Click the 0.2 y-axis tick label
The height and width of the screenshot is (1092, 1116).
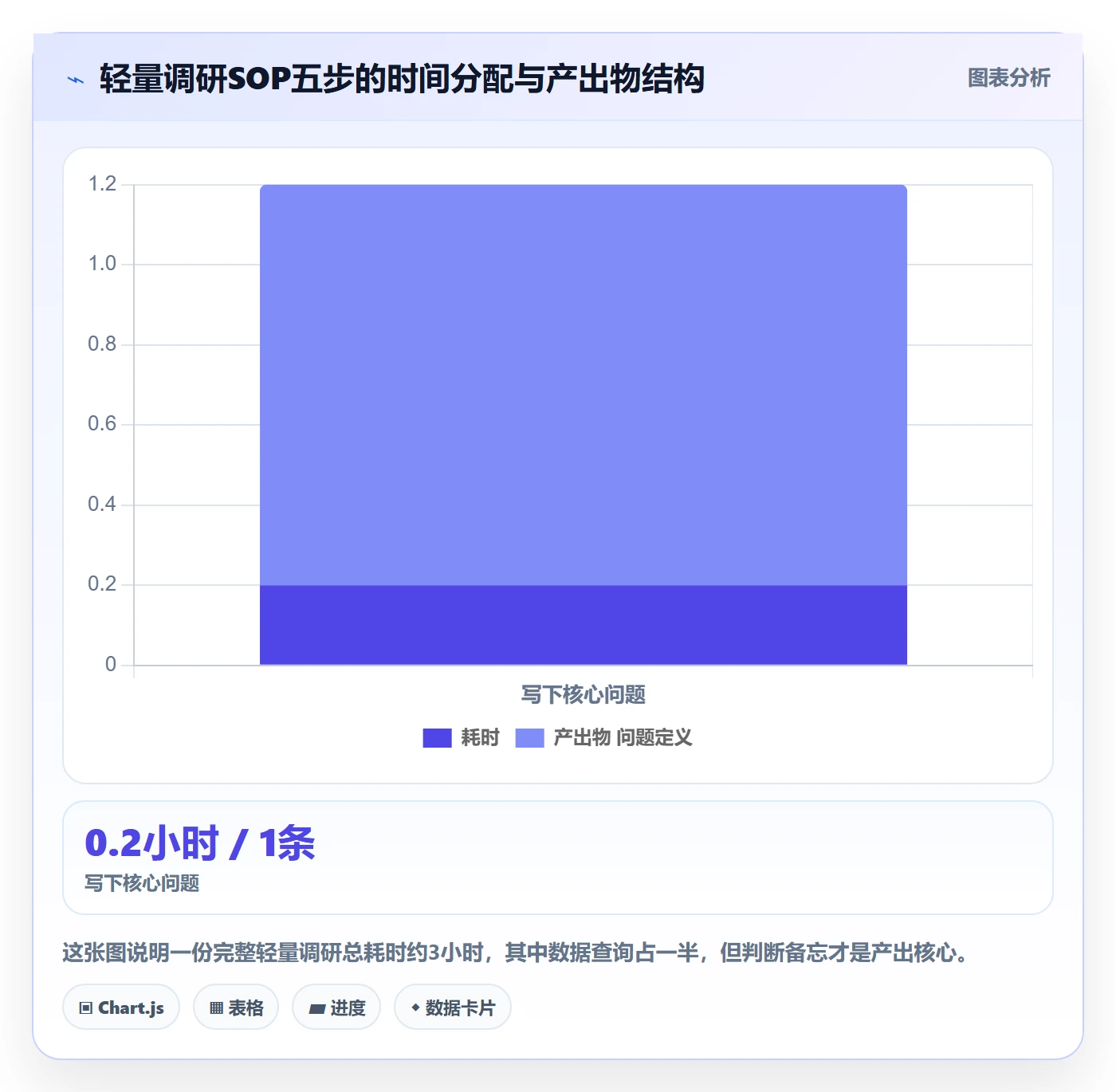pos(102,584)
